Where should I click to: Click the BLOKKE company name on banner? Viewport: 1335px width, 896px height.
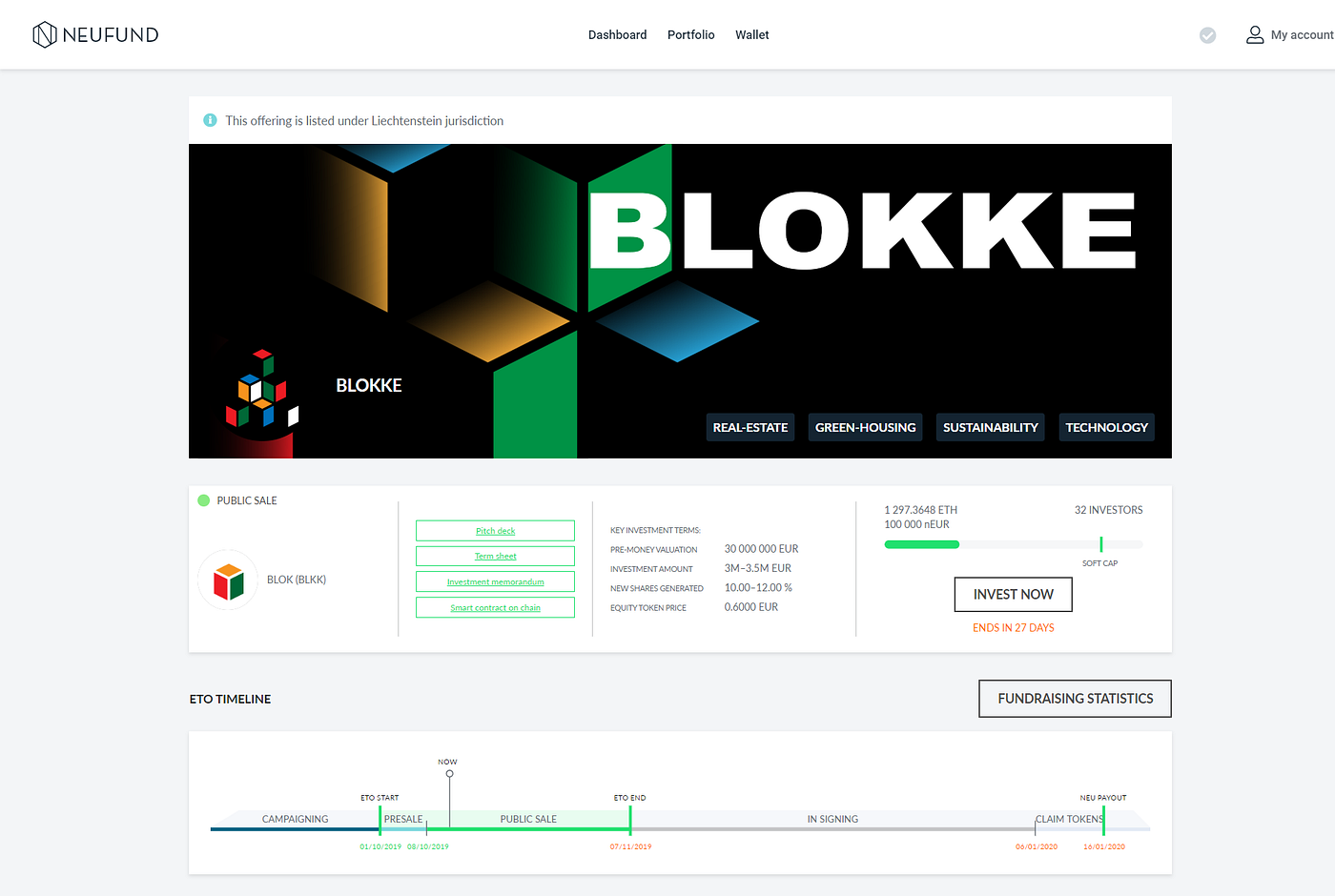point(369,385)
